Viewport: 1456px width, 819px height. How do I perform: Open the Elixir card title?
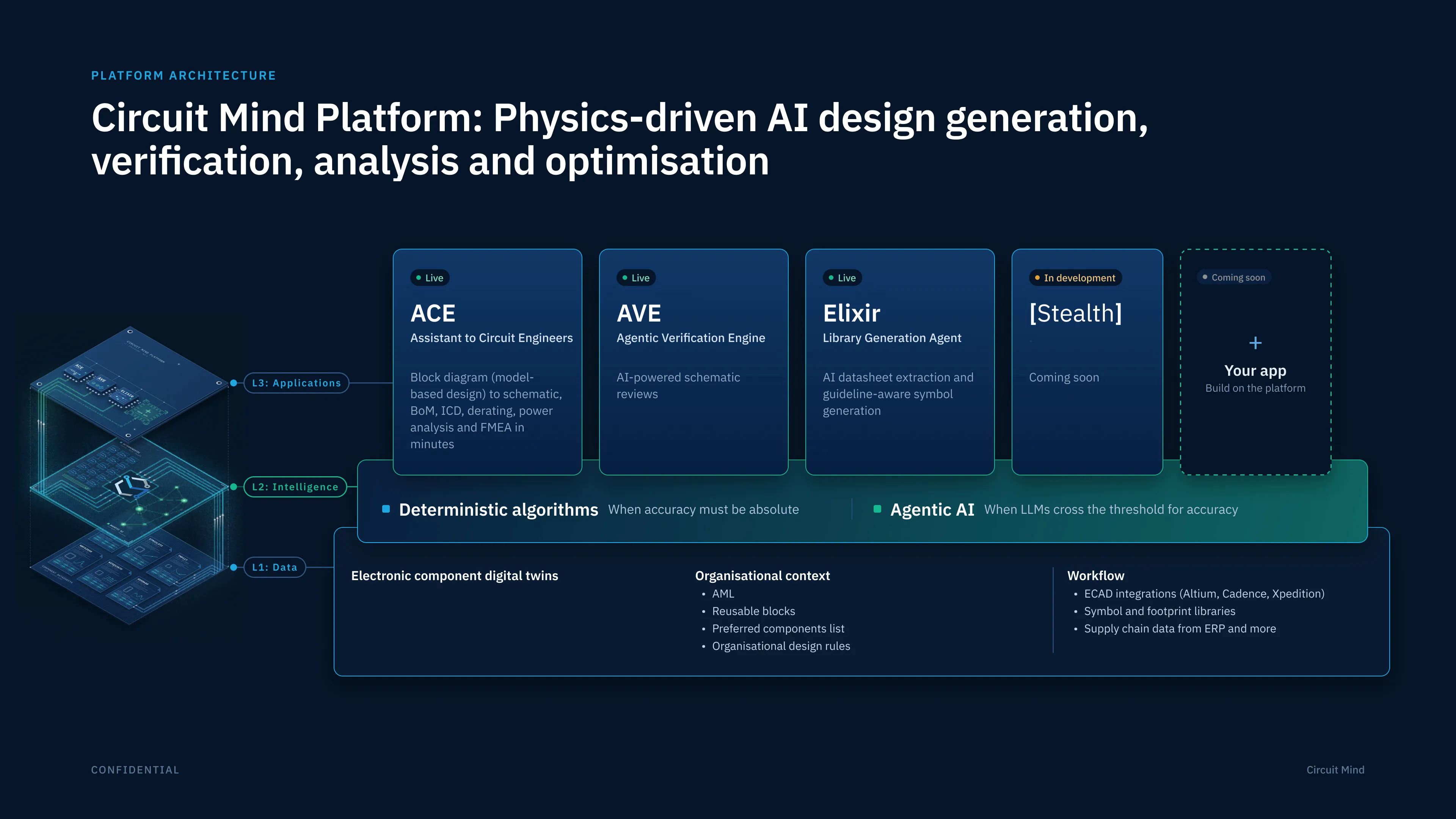pos(851,313)
